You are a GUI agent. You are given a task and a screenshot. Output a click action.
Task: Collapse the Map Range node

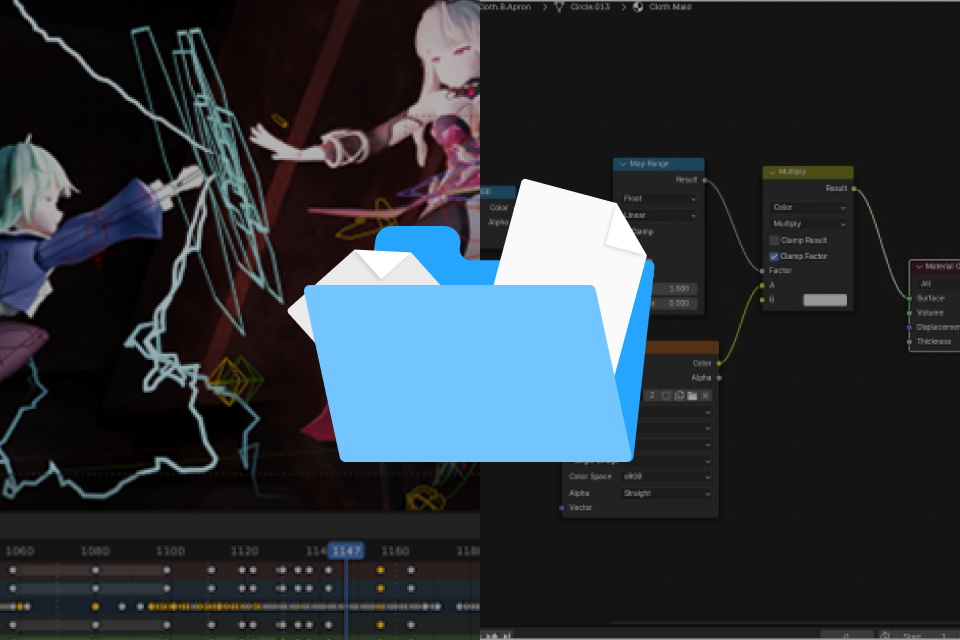623,164
